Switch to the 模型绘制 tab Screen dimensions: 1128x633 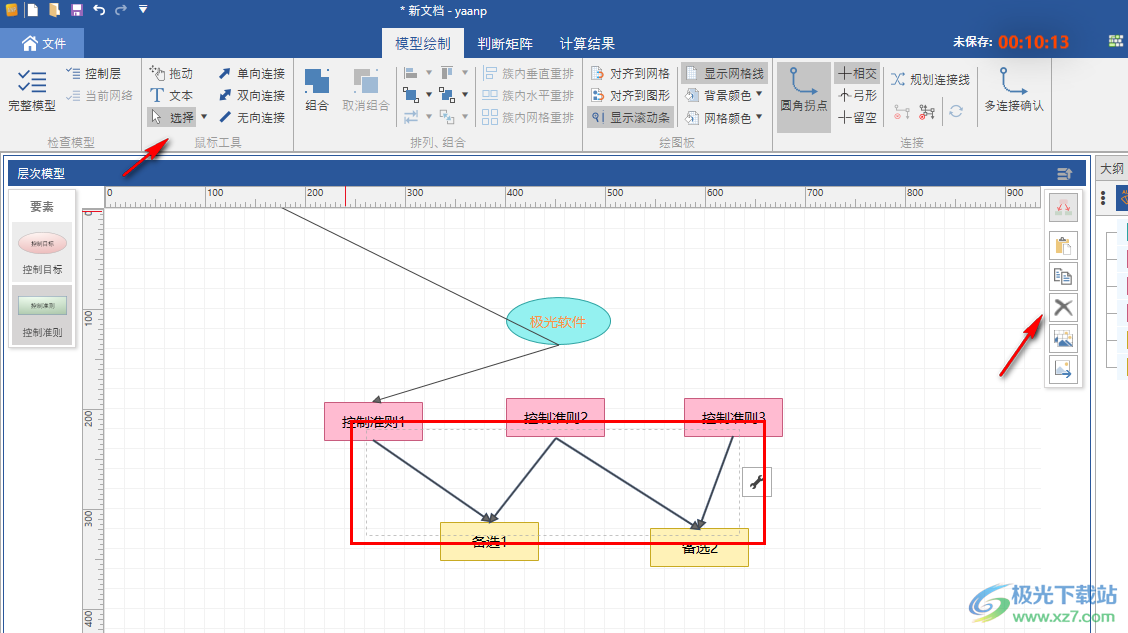(423, 43)
